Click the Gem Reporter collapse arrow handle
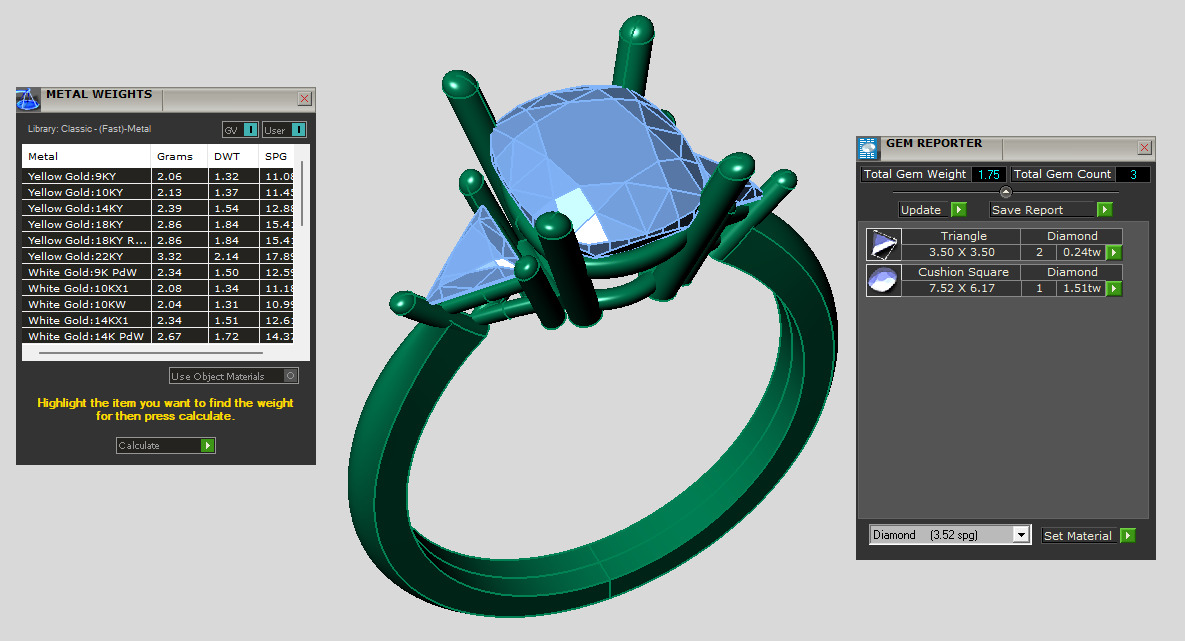1185x641 pixels. [1005, 192]
